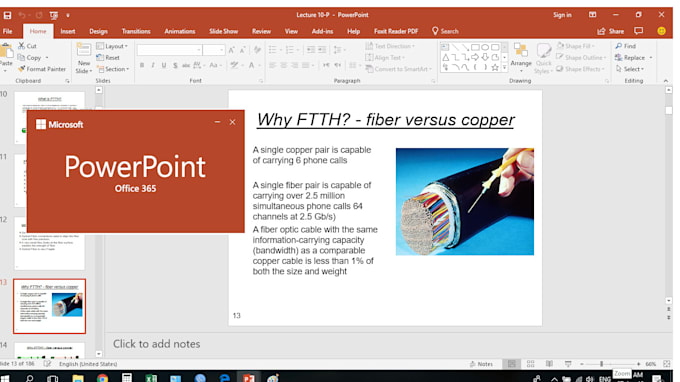Toggle Italic formatting
The image size is (680, 382).
(153, 65)
